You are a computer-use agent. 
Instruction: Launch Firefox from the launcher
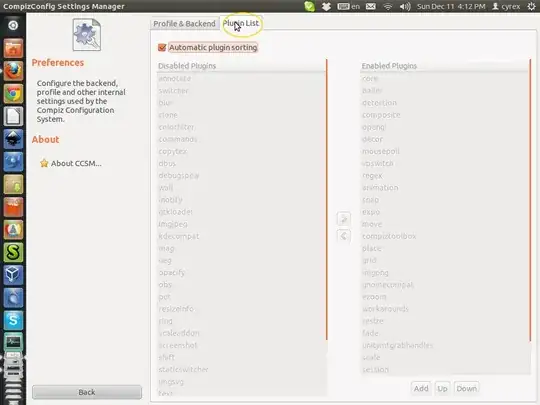(x=13, y=71)
